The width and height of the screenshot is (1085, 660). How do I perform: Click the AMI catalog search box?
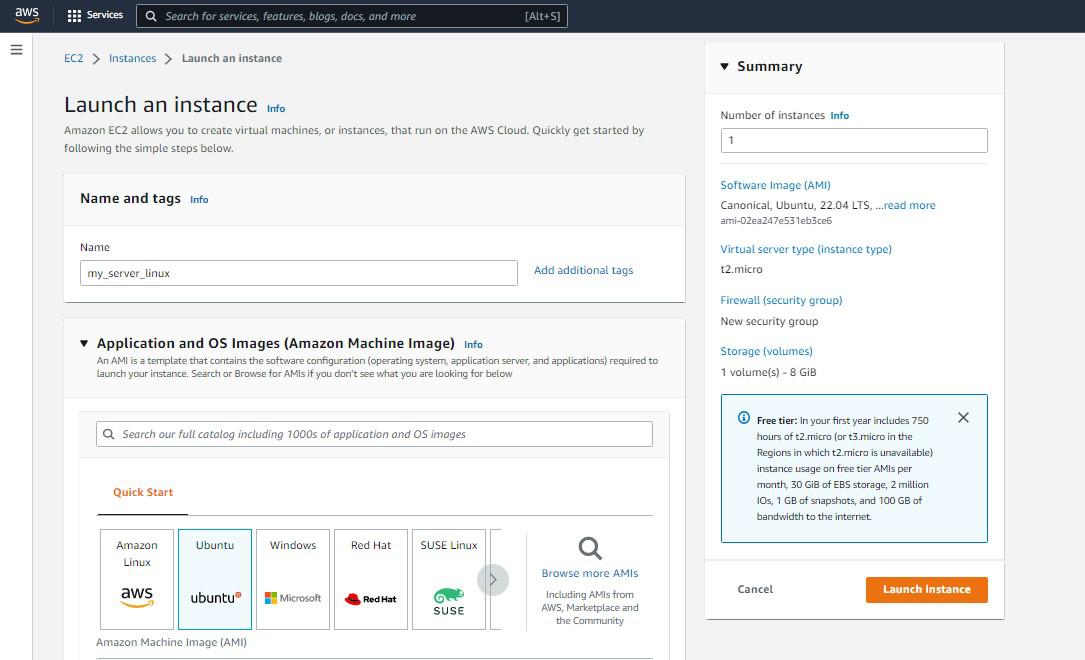[x=374, y=434]
